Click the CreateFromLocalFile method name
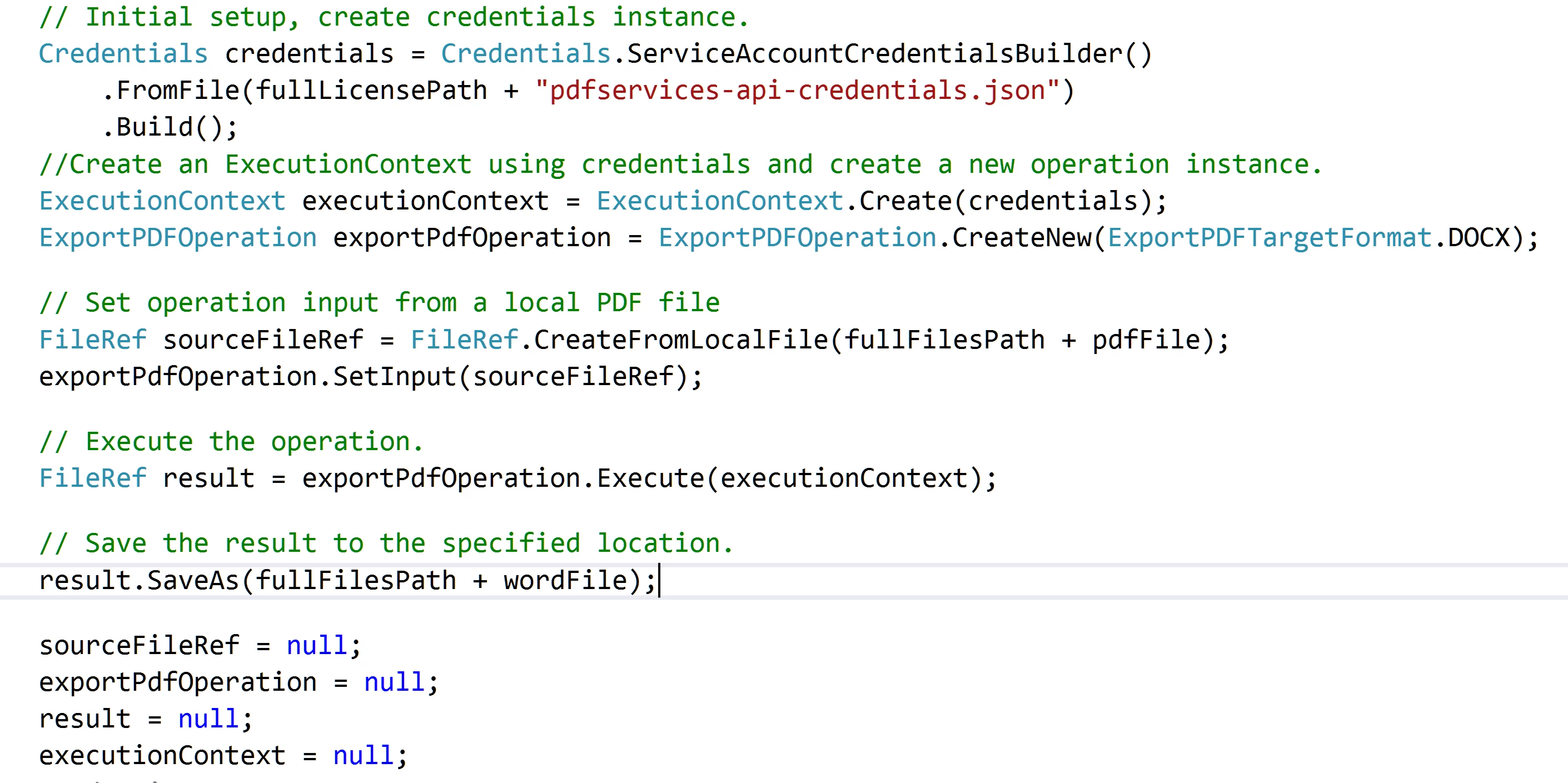Image resolution: width=1568 pixels, height=783 pixels. (680, 340)
